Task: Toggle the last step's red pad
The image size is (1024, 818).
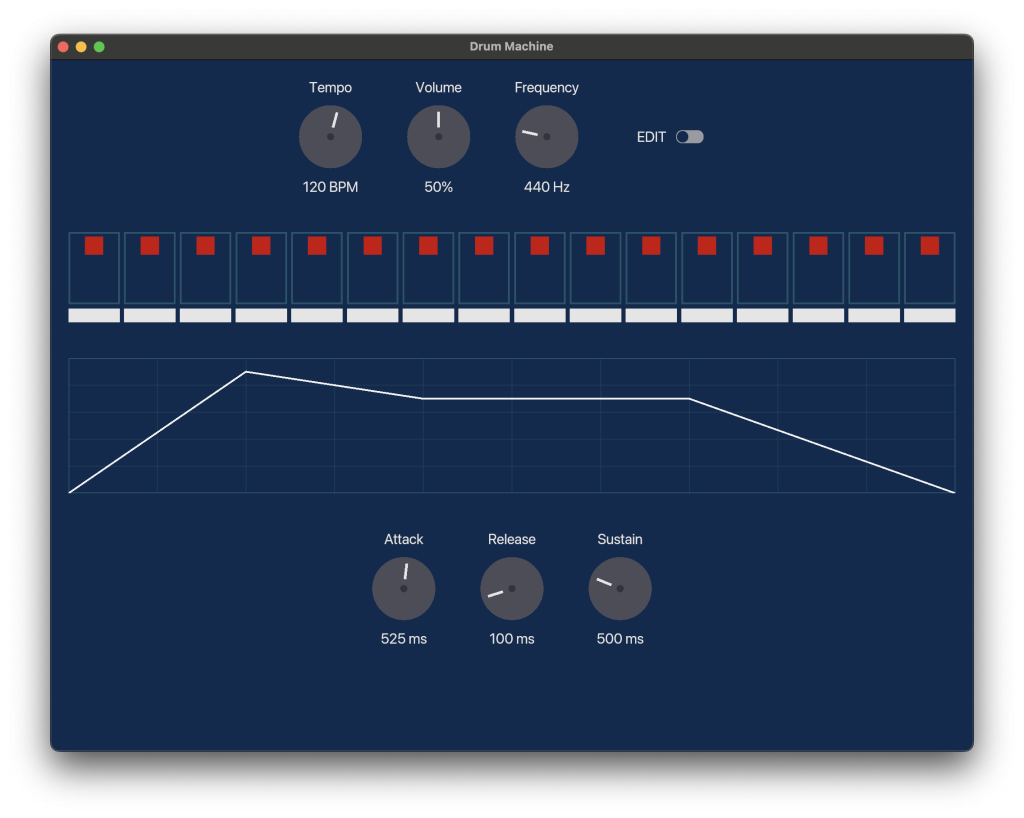Action: coord(929,246)
